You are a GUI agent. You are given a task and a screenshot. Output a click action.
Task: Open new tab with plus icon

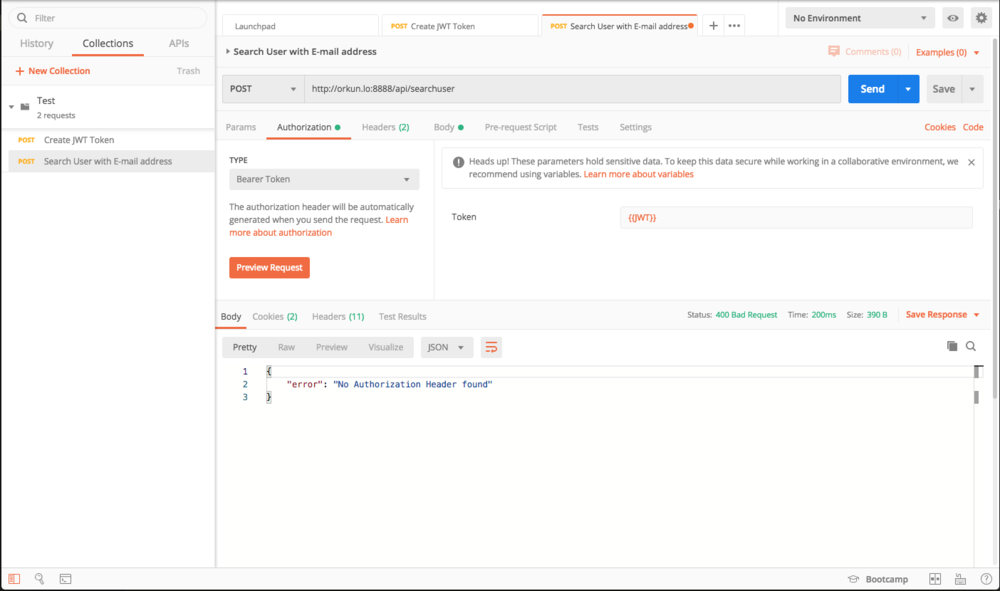(x=713, y=26)
